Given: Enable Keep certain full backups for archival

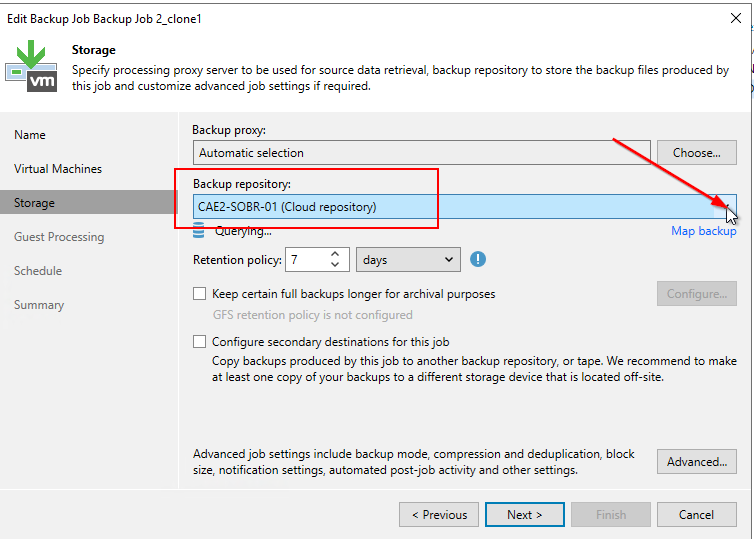Looking at the screenshot, I should (200, 293).
